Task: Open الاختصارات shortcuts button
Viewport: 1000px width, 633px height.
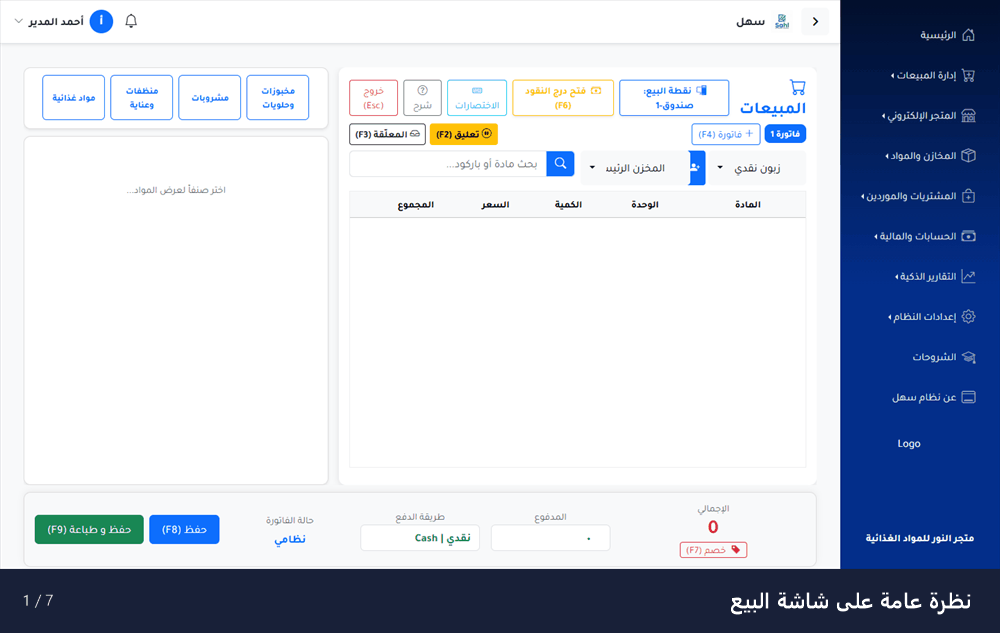Action: (477, 98)
